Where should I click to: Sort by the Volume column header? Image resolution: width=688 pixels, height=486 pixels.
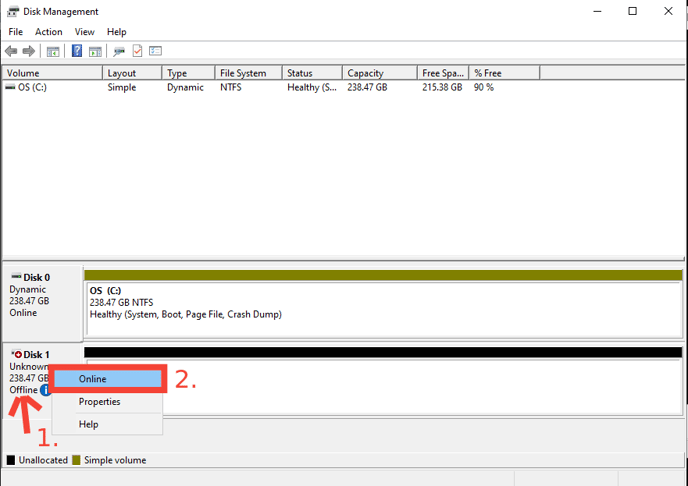(52, 73)
